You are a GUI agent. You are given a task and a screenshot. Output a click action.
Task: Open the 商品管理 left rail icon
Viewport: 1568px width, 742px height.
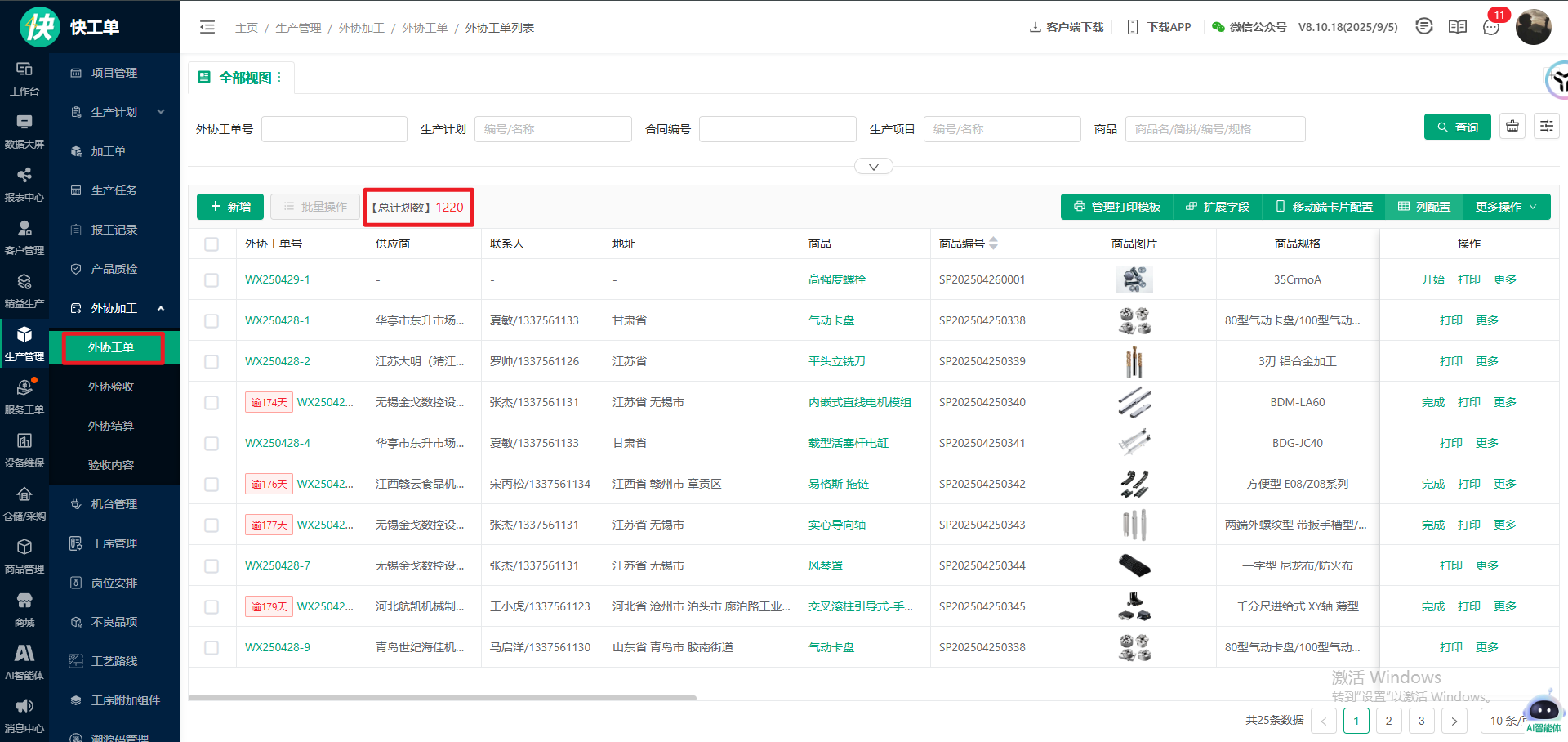click(x=24, y=556)
